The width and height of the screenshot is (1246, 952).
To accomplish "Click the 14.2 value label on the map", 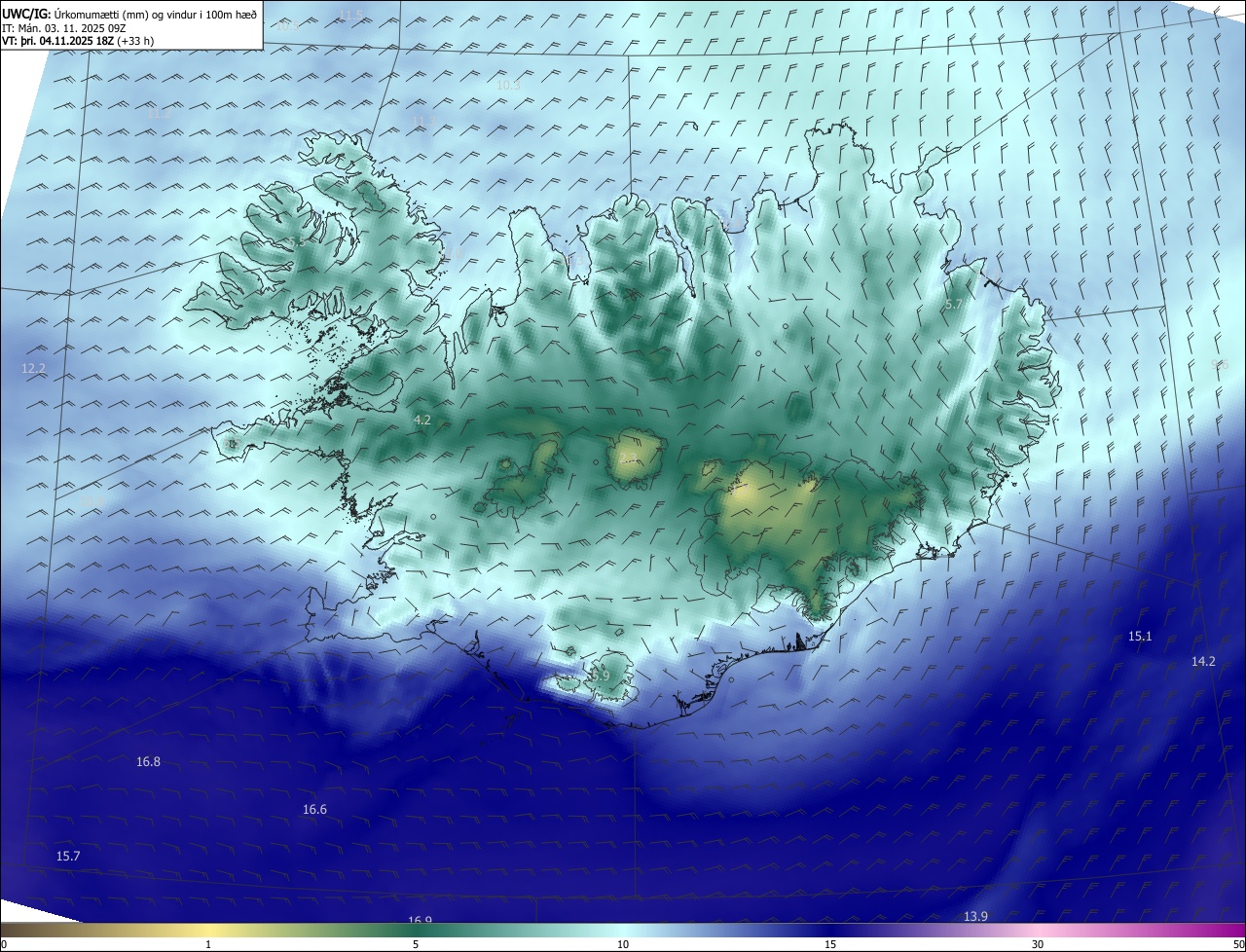I will coord(1203,662).
